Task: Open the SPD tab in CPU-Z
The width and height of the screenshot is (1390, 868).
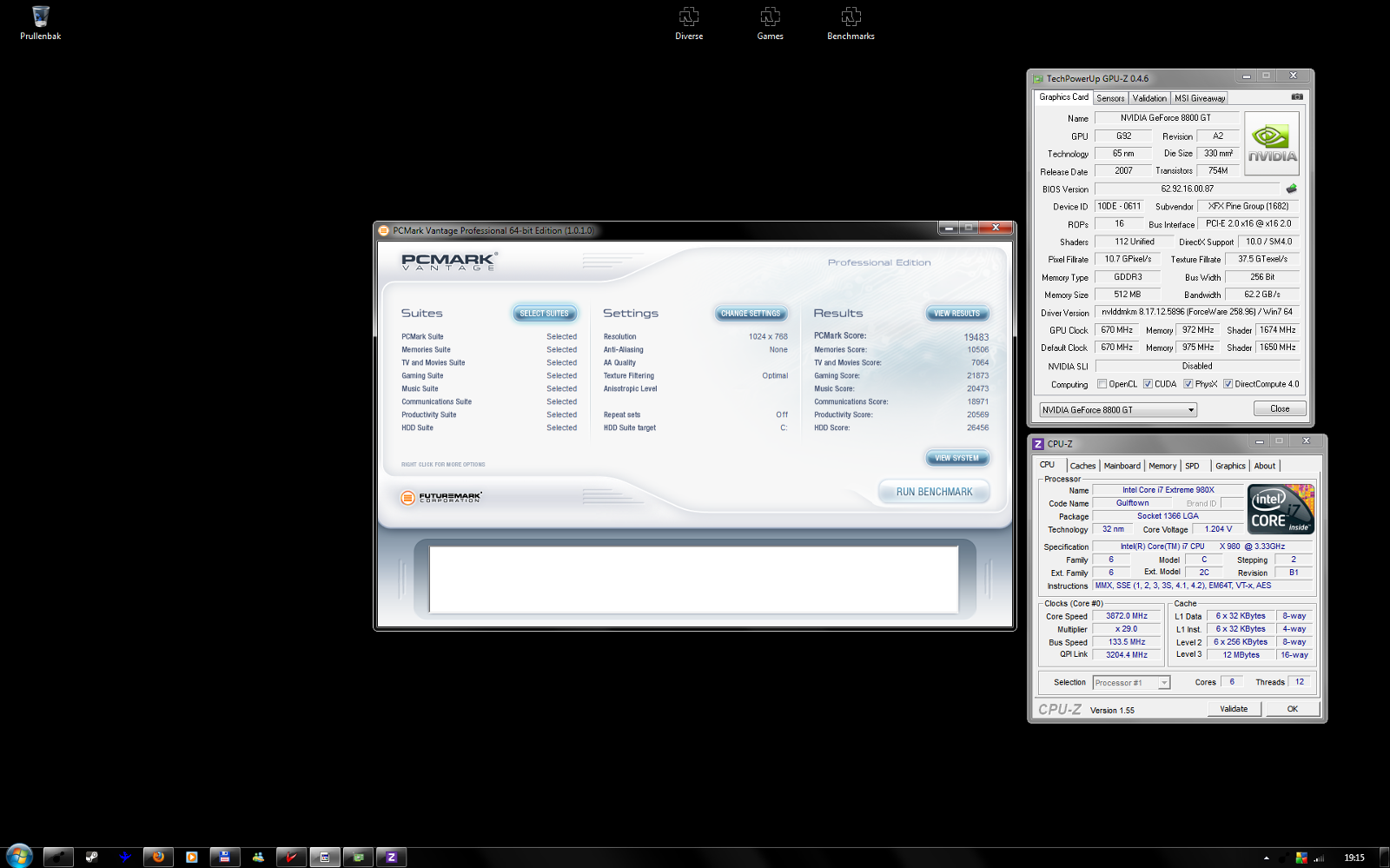Action: tap(1193, 466)
